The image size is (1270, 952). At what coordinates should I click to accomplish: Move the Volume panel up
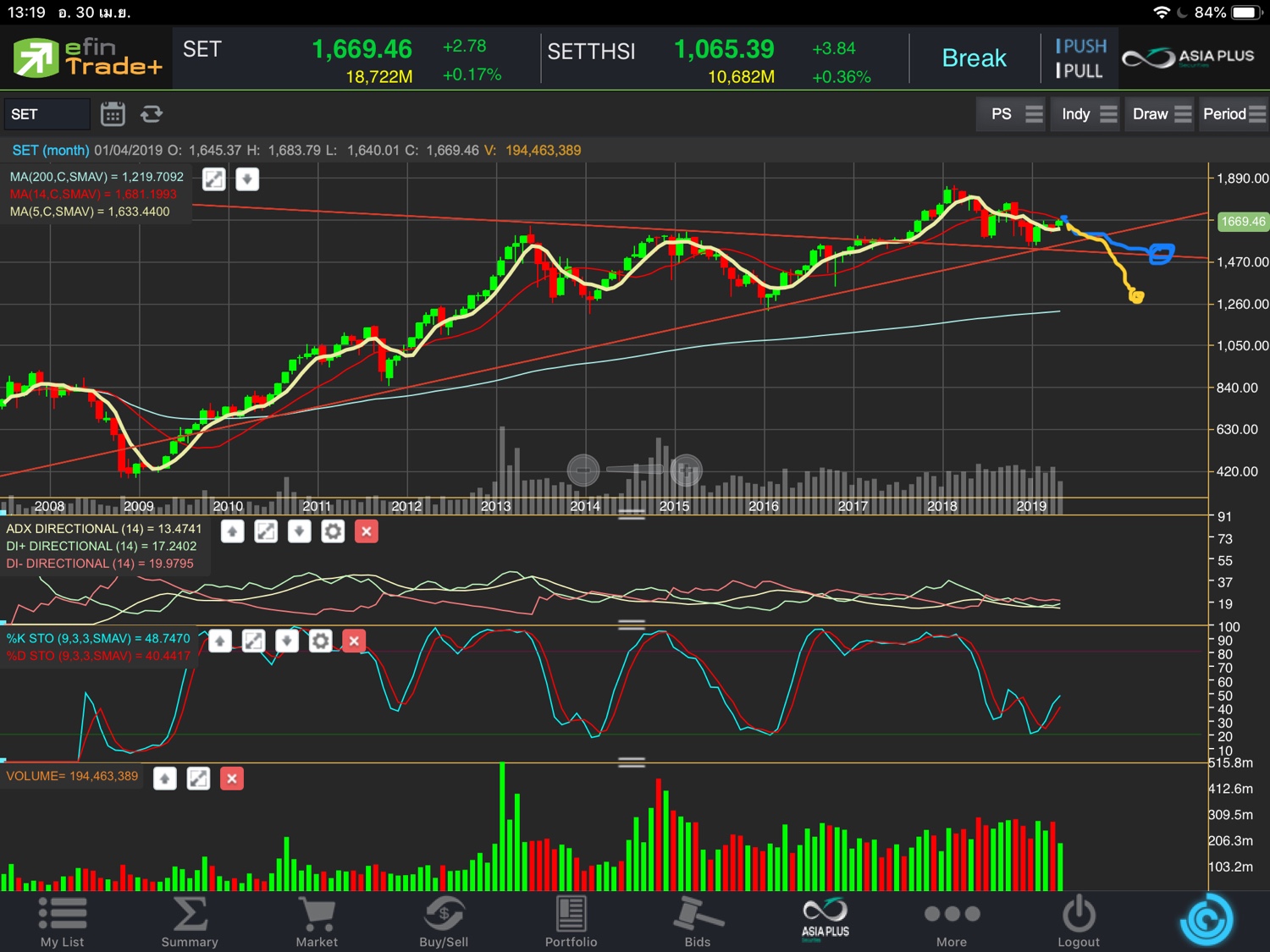[165, 779]
